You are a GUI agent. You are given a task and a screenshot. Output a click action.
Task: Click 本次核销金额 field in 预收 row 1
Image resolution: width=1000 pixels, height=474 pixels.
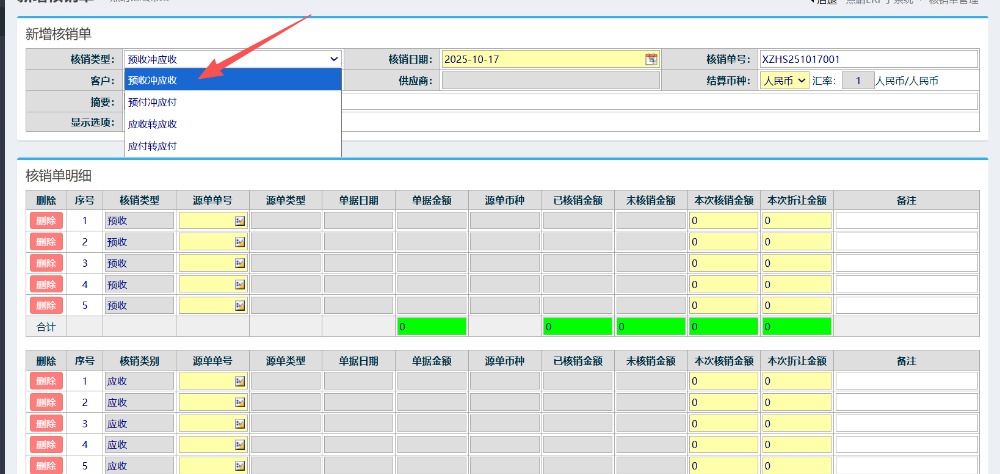pos(723,221)
